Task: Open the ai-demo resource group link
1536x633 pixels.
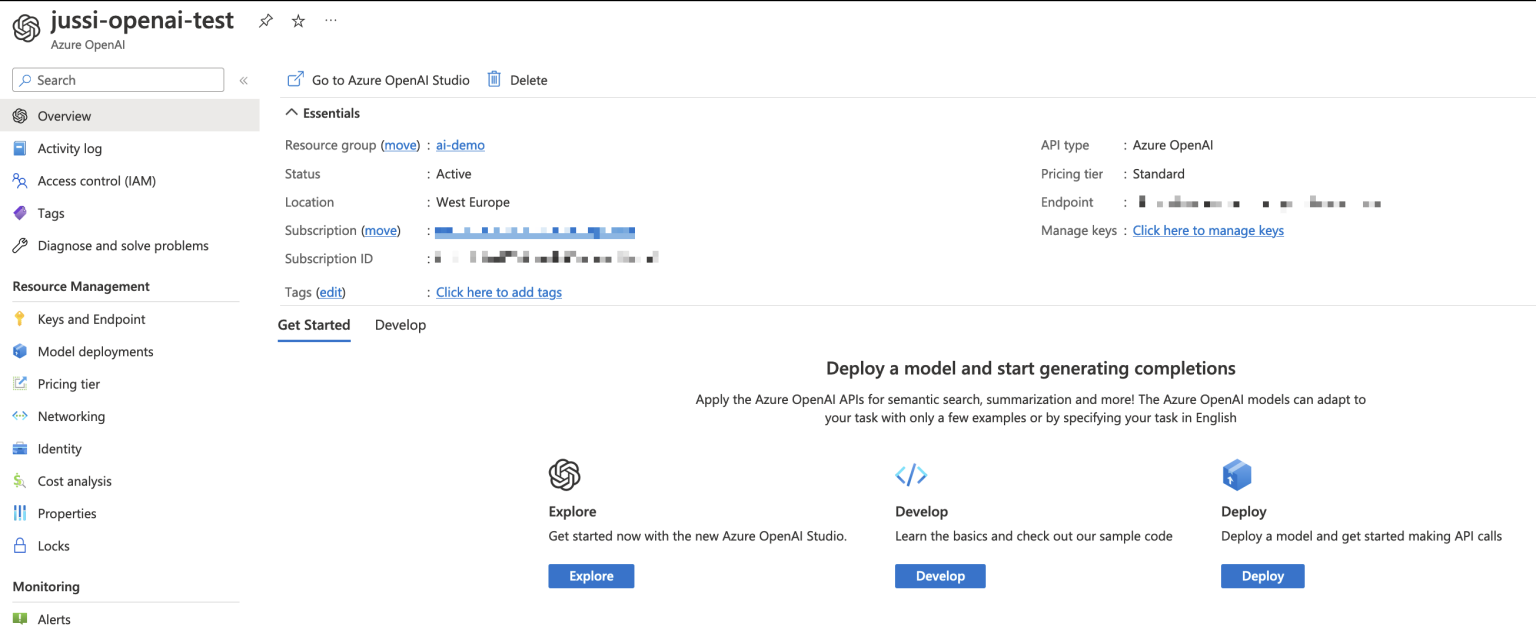Action: click(x=460, y=145)
